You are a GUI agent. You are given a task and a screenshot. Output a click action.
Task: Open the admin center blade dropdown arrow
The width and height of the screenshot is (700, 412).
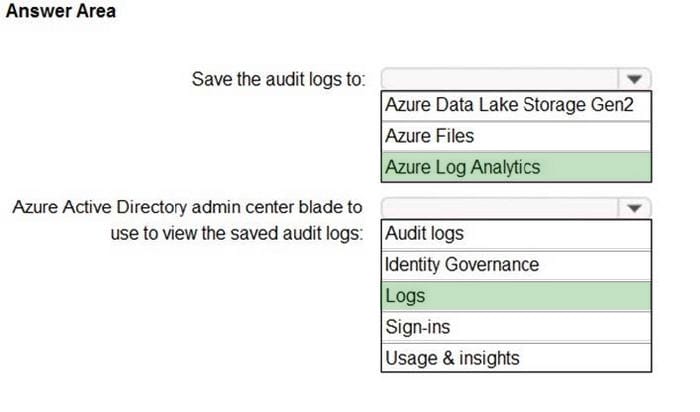(634, 208)
